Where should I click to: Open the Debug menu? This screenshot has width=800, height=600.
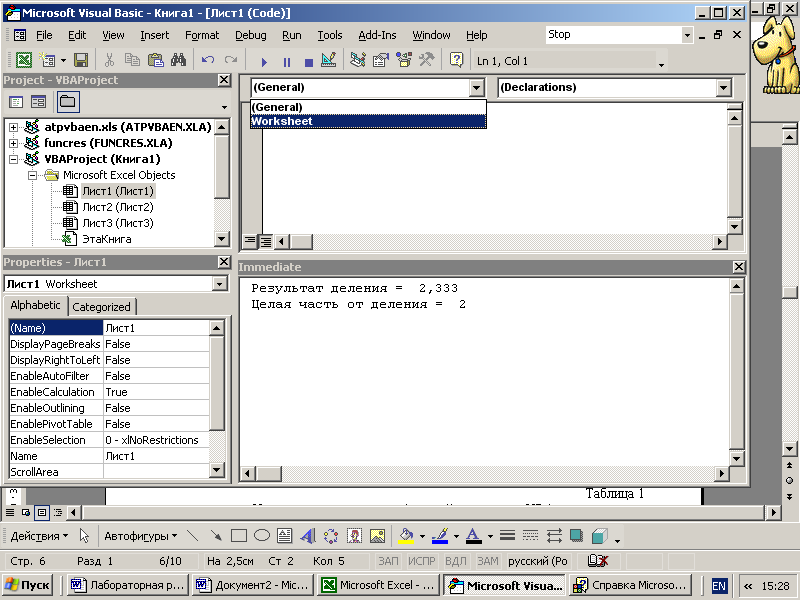pyautogui.click(x=251, y=35)
